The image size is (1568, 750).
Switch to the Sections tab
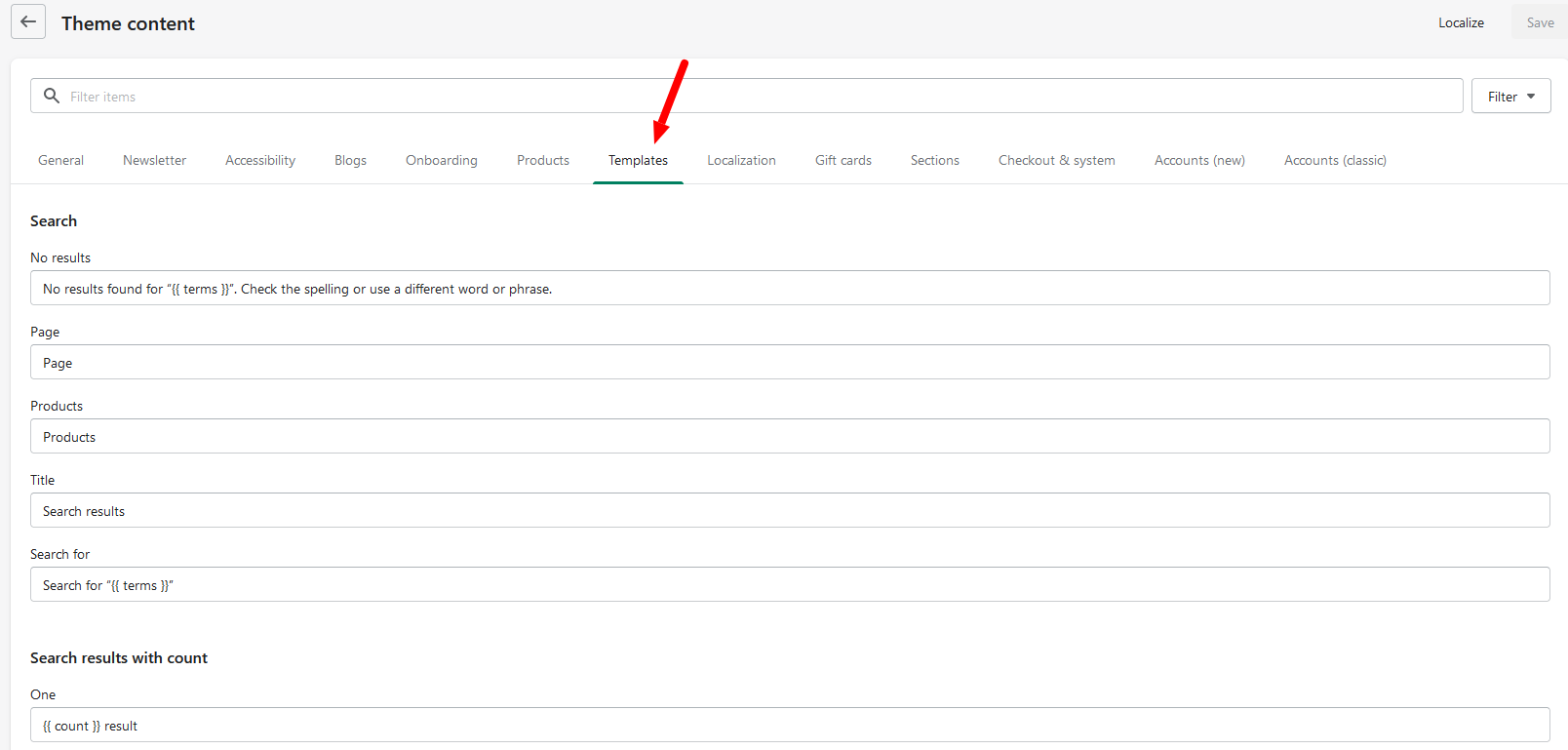tap(935, 160)
